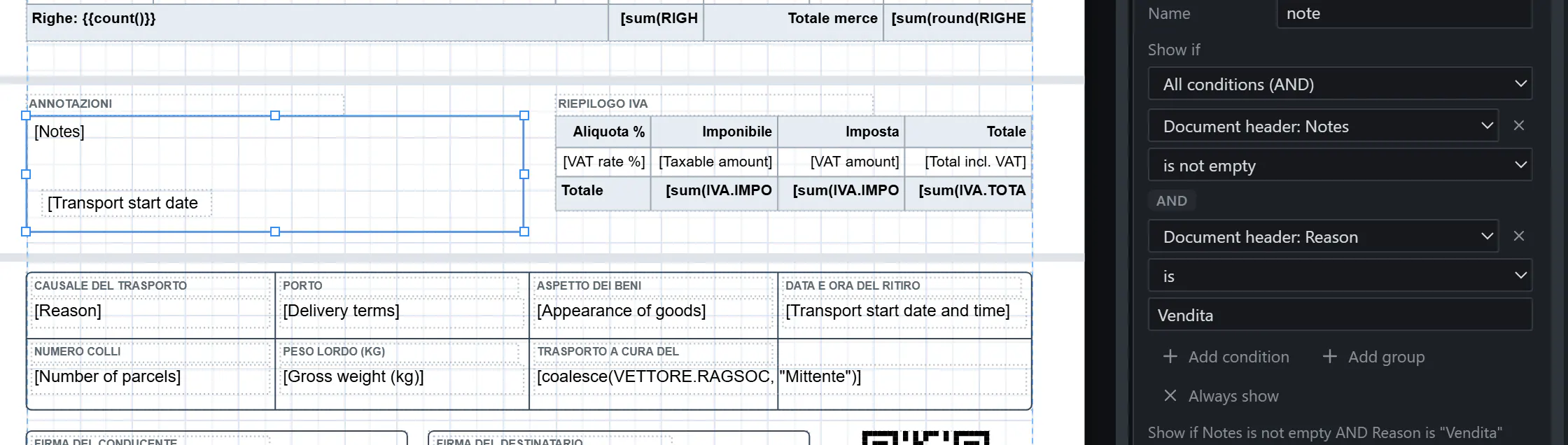This screenshot has height=445, width=1568.
Task: Select the [Number of parcels] field
Action: coord(151,378)
